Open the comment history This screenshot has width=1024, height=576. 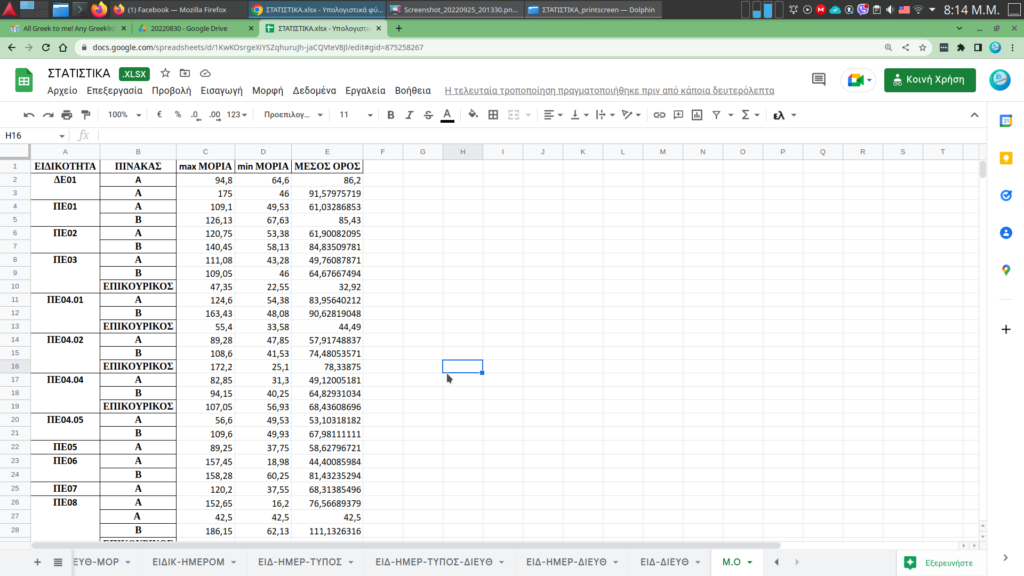pos(818,80)
